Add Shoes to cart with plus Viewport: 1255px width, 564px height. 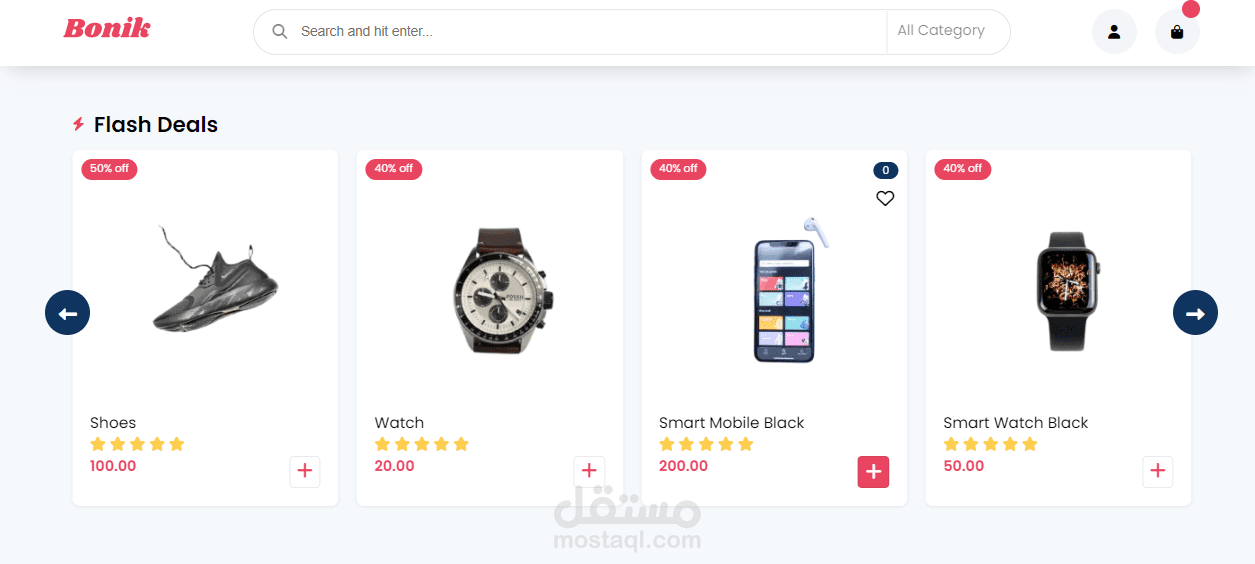point(305,472)
